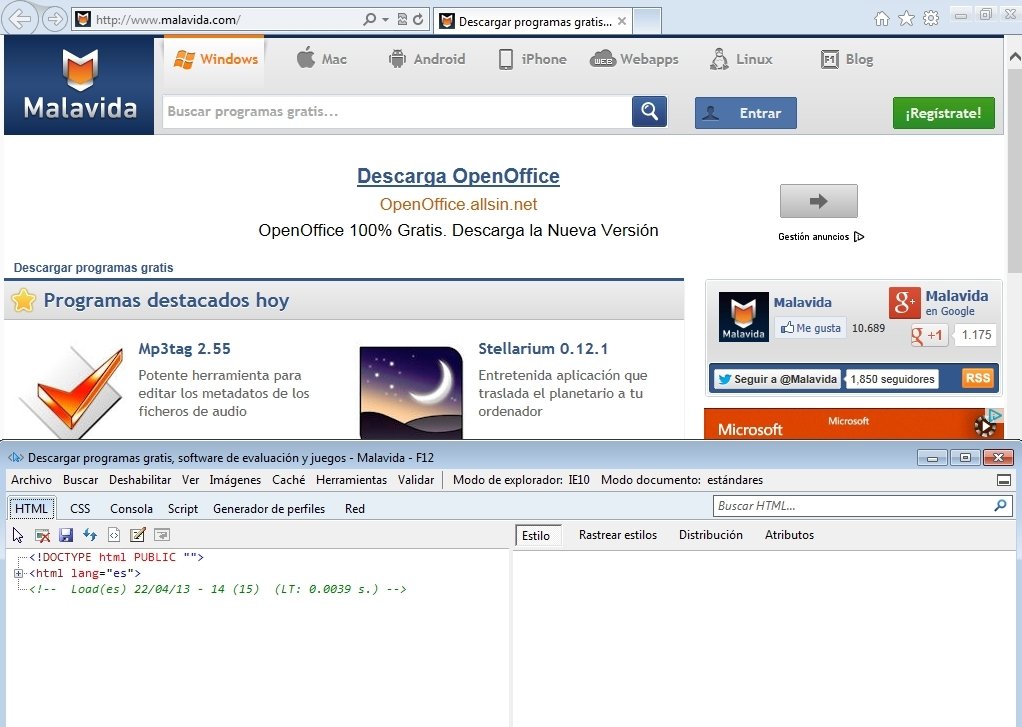Switch to Rastrear estilos tab
The image size is (1022, 727).
[618, 535]
